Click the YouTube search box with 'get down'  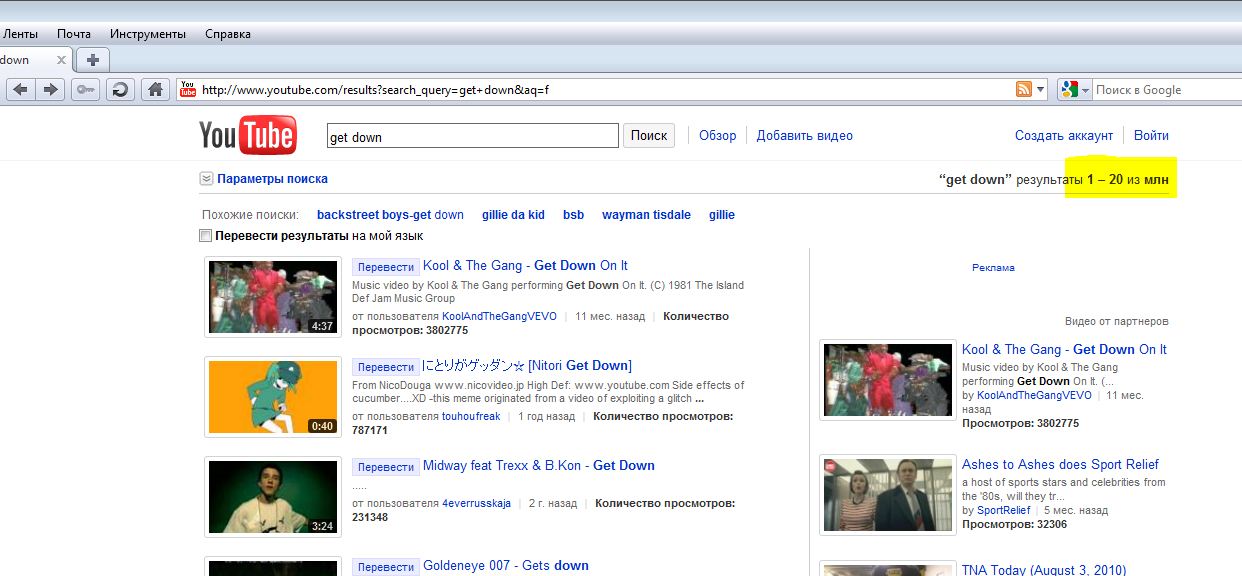point(473,136)
